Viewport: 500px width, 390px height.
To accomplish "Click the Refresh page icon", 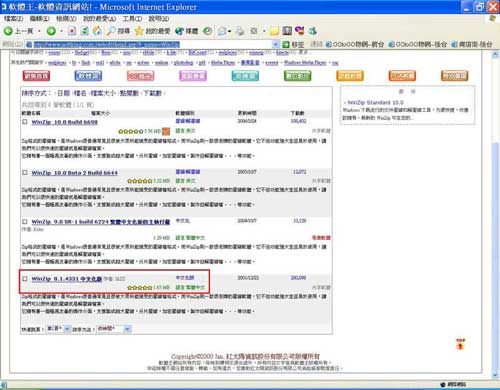I will 85,31.
